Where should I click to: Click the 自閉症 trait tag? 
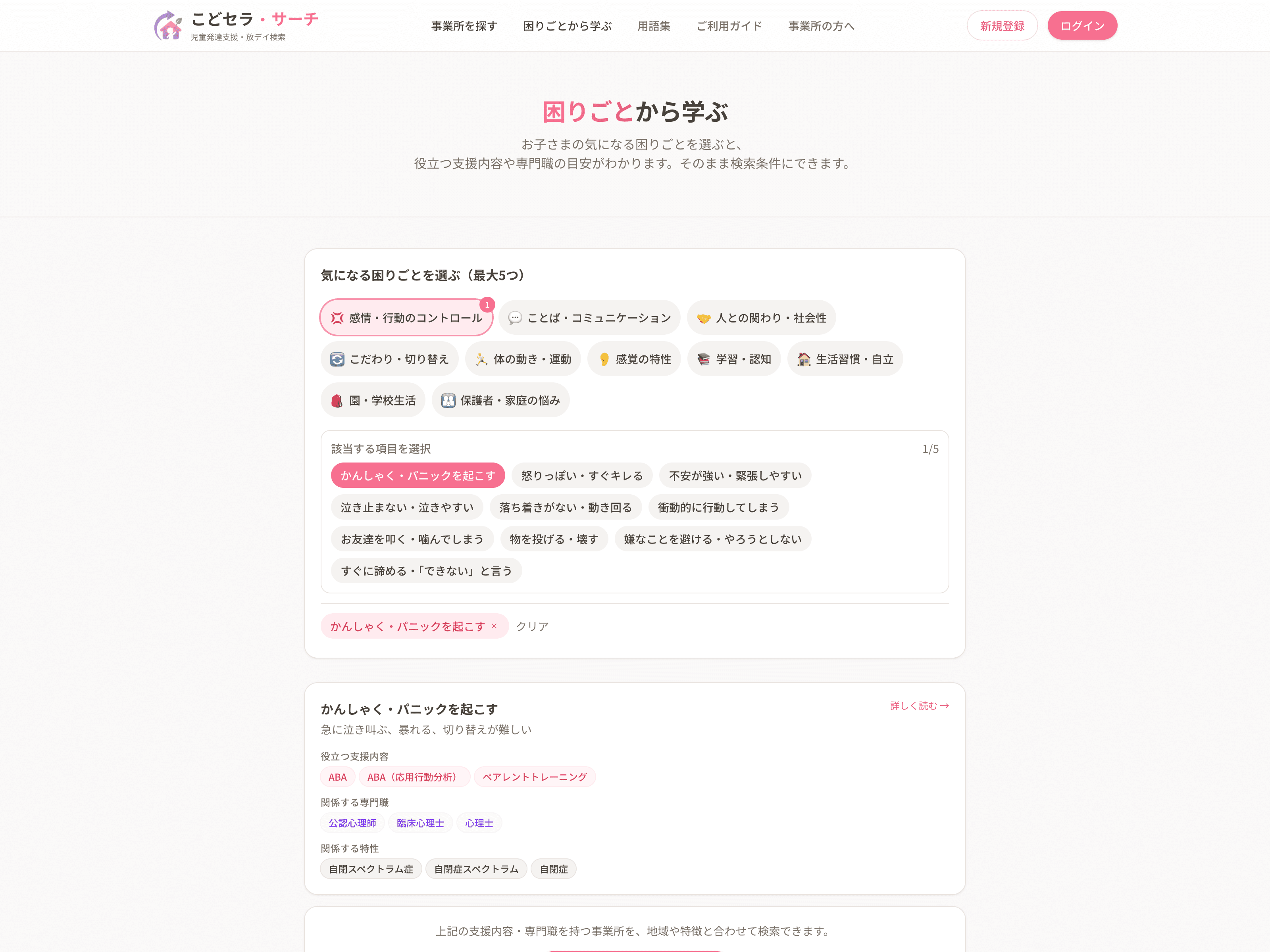pos(554,869)
